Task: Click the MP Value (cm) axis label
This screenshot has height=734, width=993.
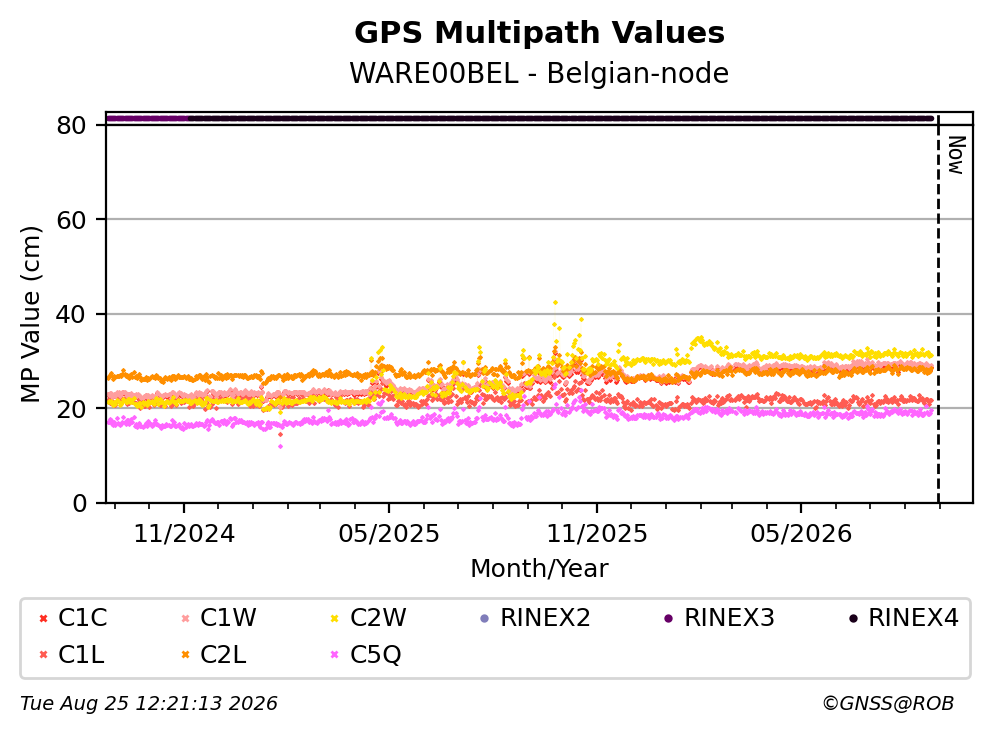Action: pyautogui.click(x=30, y=314)
